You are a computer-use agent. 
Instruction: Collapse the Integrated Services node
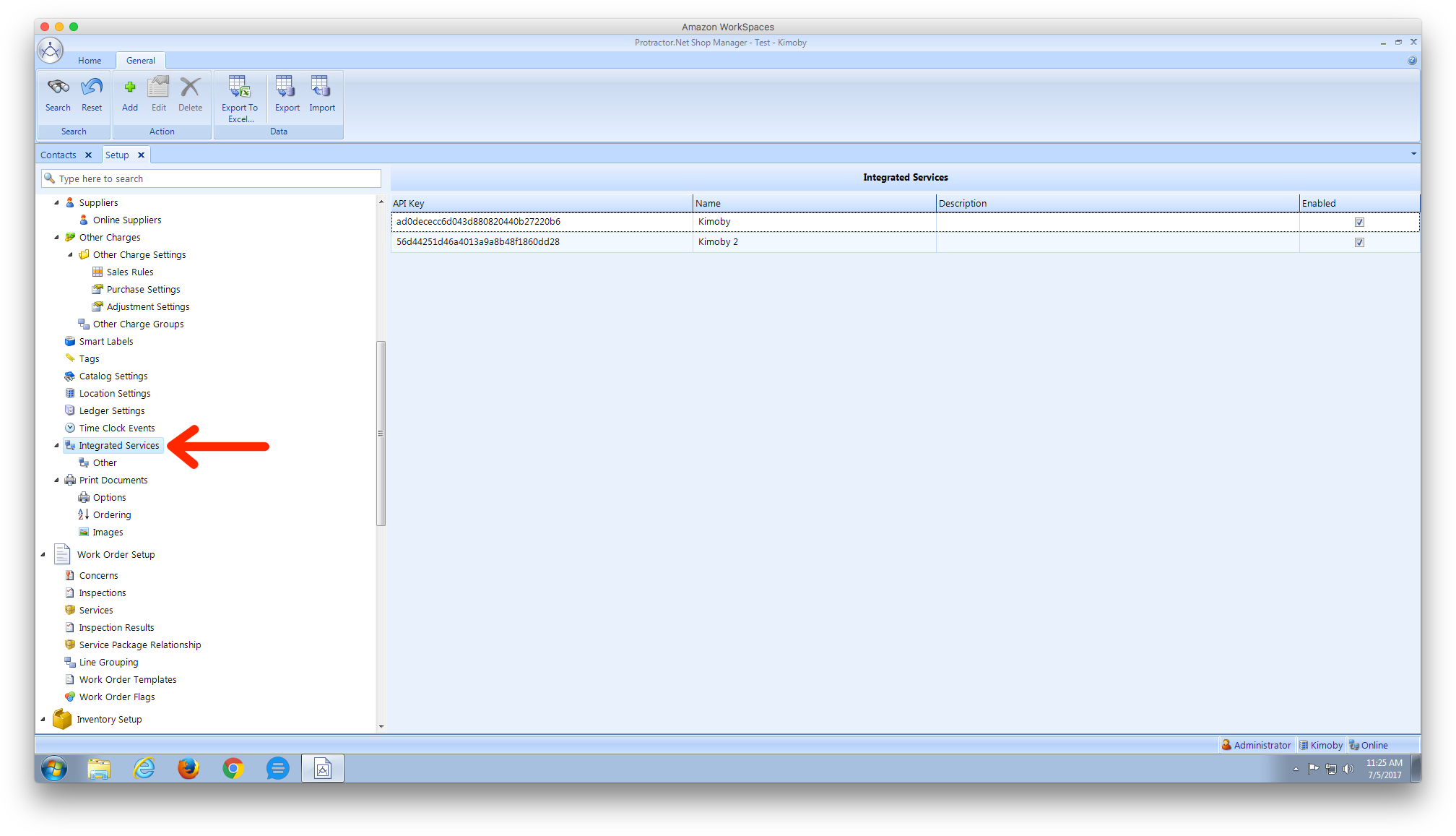[x=57, y=446]
